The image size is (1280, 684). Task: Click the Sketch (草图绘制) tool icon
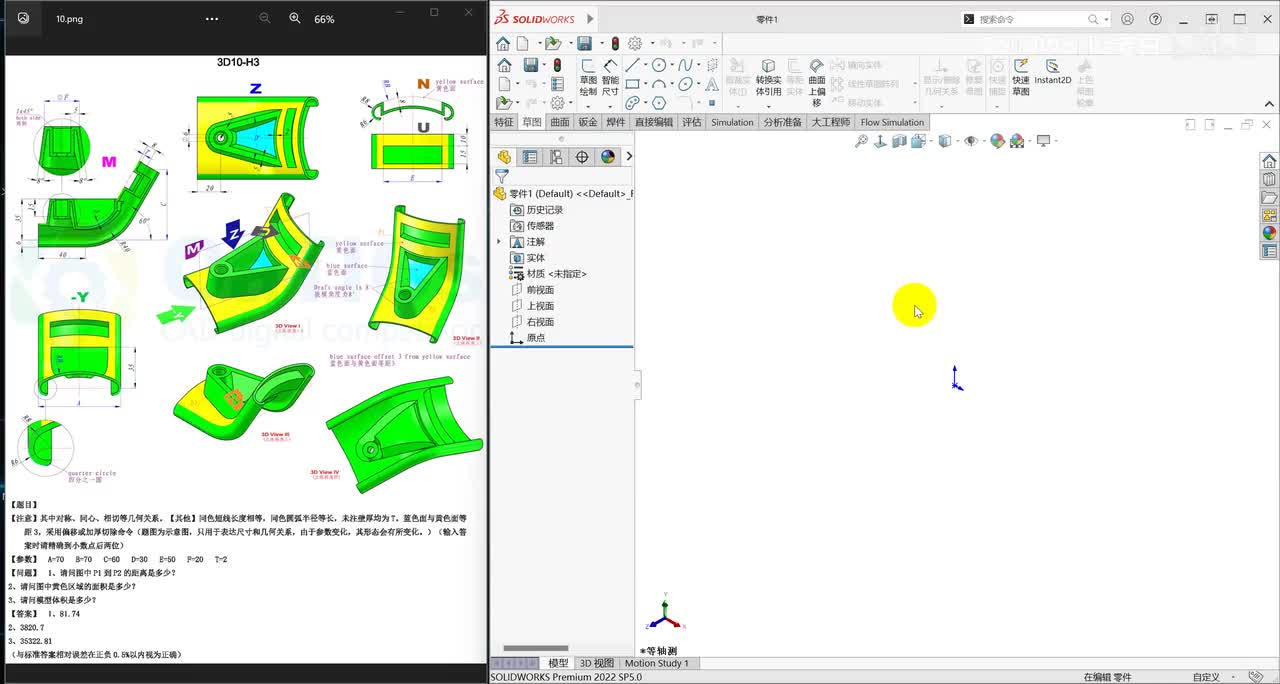tap(587, 66)
